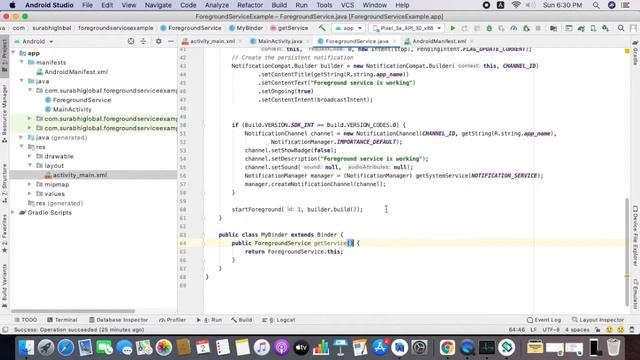Open the Profile app gauge icon
Image resolution: width=640 pixels, height=360 pixels.
tap(513, 28)
